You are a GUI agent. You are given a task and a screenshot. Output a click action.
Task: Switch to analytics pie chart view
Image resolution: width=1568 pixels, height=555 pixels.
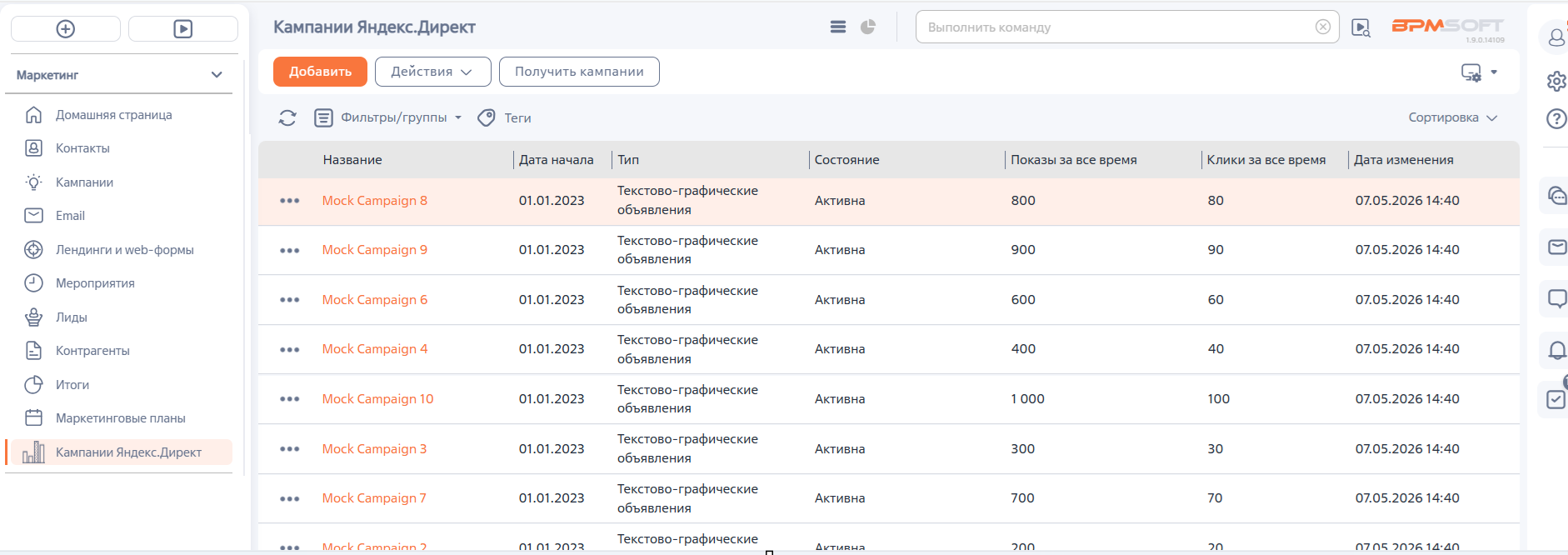868,27
